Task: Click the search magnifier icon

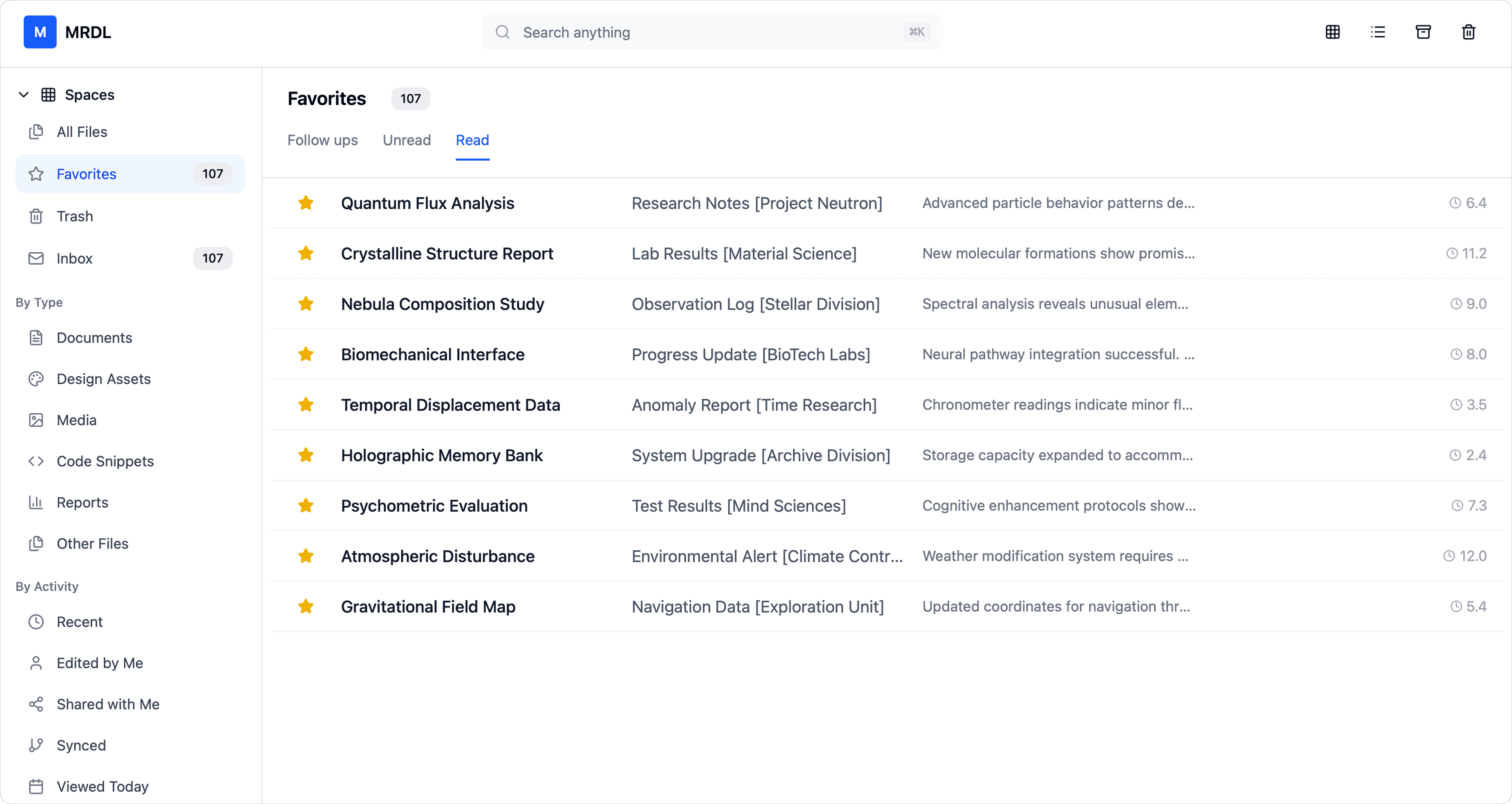Action: (x=502, y=32)
